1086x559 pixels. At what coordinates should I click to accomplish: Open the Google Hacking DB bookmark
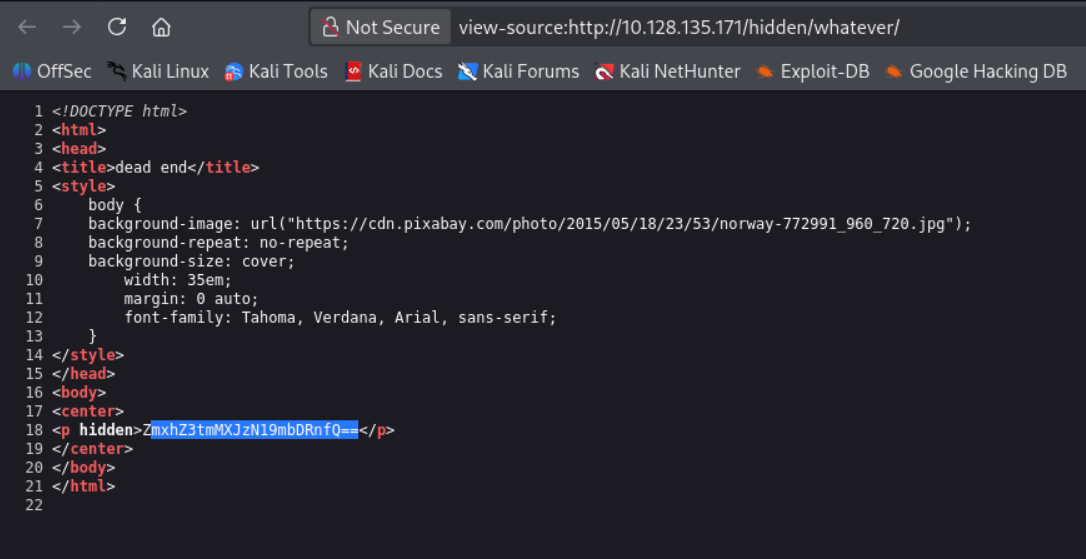[977, 71]
